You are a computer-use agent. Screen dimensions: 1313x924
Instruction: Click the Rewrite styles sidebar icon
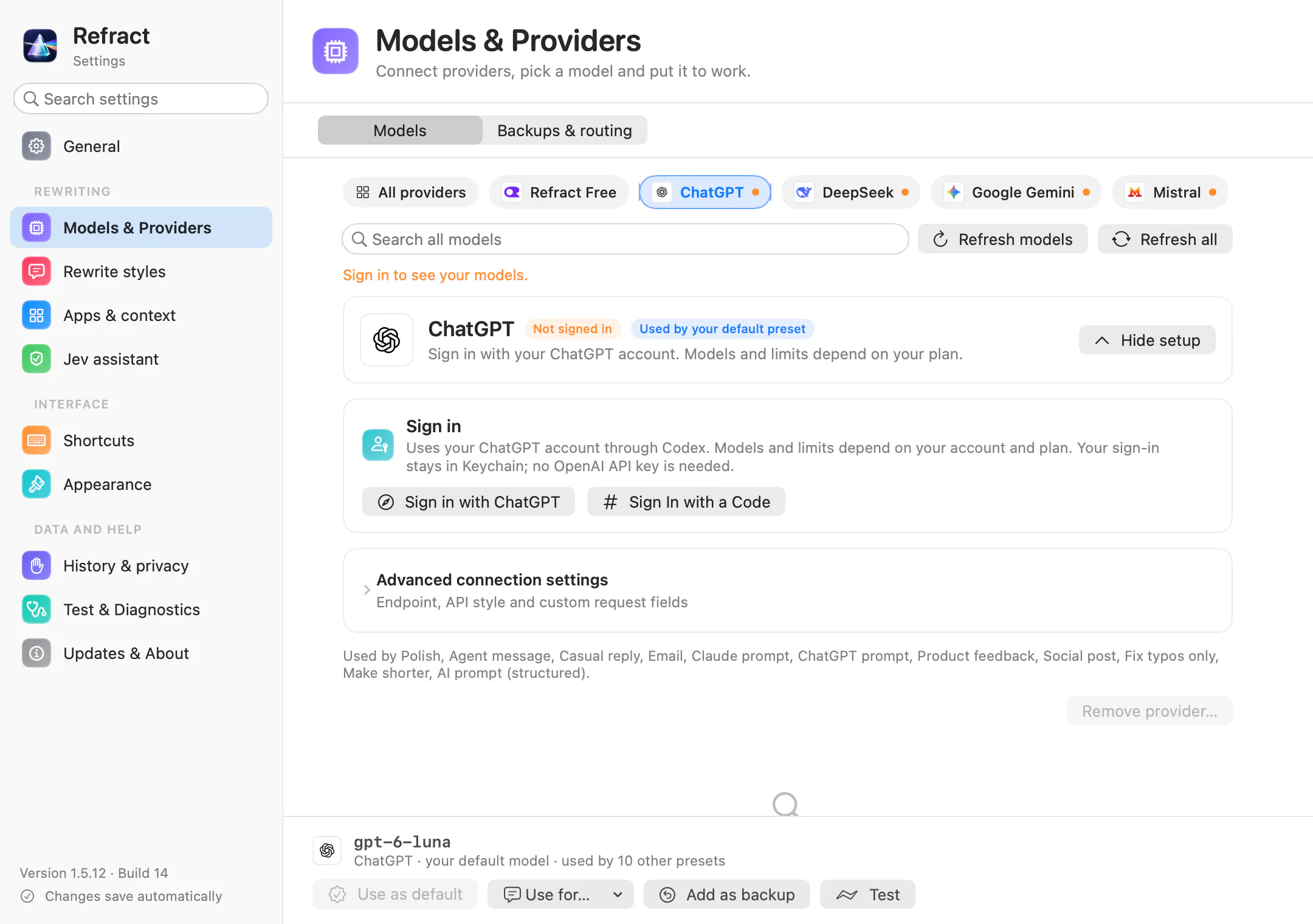pos(36,272)
